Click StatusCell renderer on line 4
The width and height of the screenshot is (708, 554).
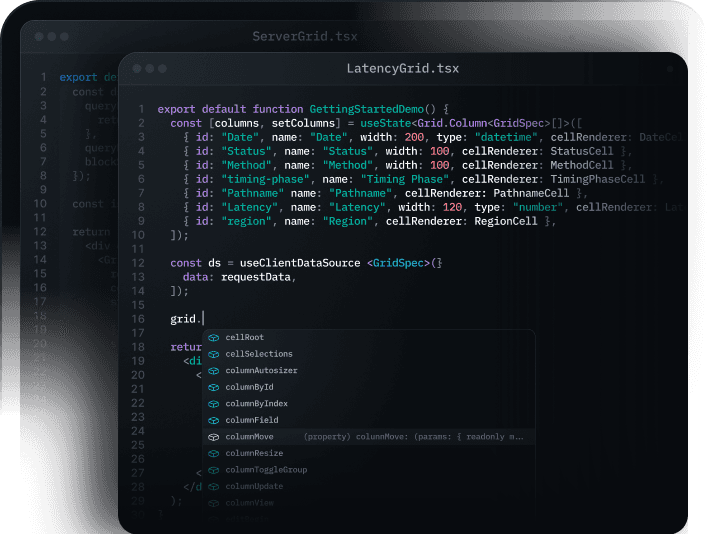click(582, 151)
